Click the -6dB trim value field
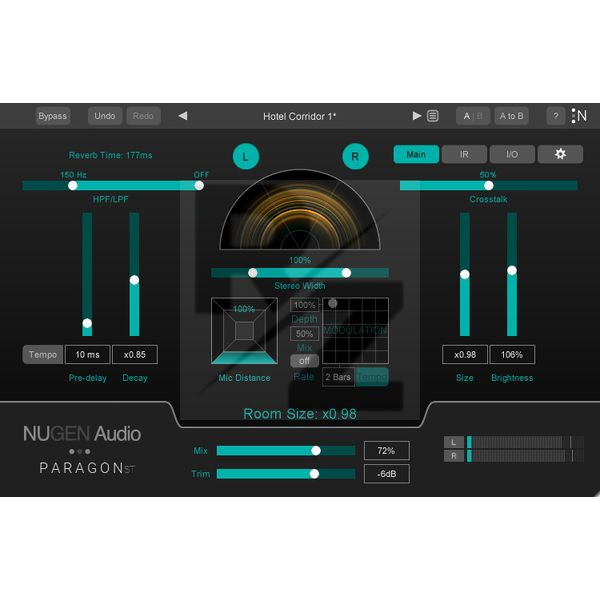 386,474
